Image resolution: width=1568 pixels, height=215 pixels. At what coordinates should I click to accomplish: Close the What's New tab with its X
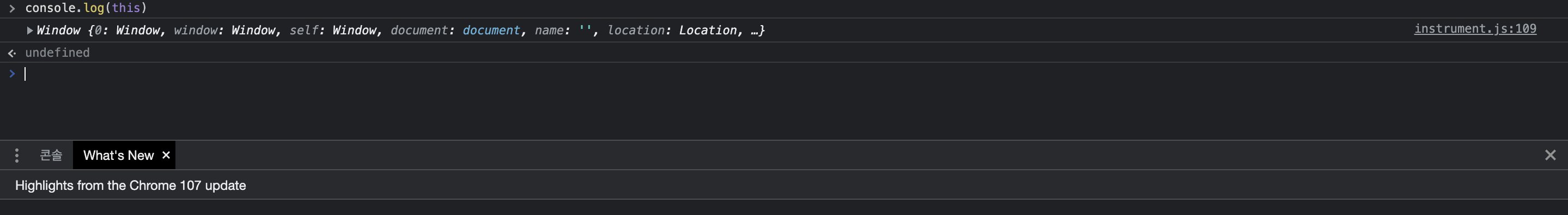166,156
